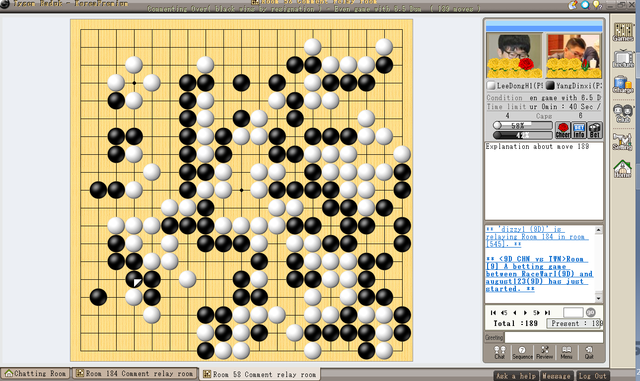Step forward one move
The image size is (640, 381).
[525, 313]
